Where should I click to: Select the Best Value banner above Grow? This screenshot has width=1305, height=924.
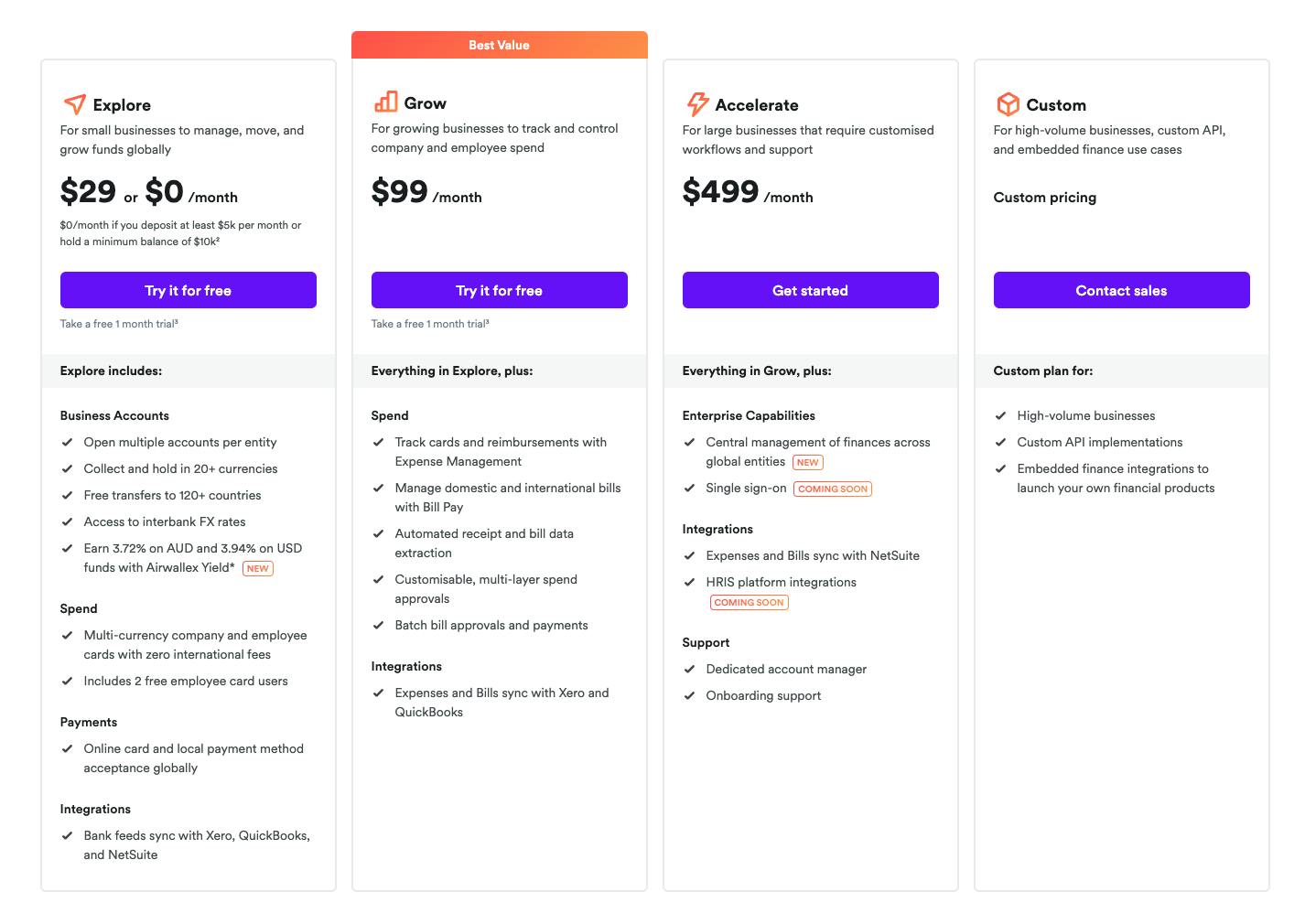coord(499,45)
